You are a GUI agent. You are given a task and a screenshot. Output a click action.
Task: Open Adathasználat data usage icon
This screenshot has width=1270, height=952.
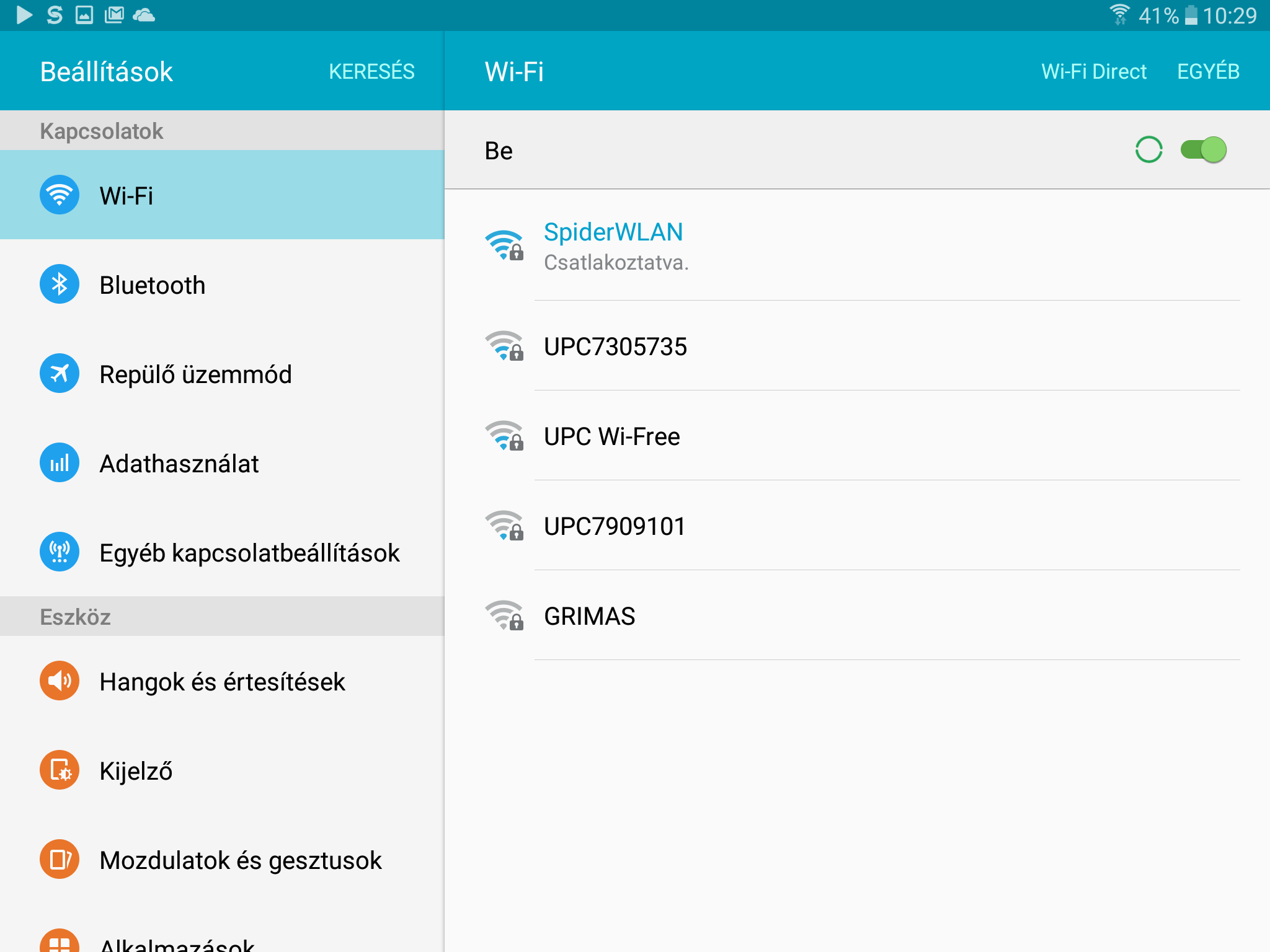click(60, 463)
